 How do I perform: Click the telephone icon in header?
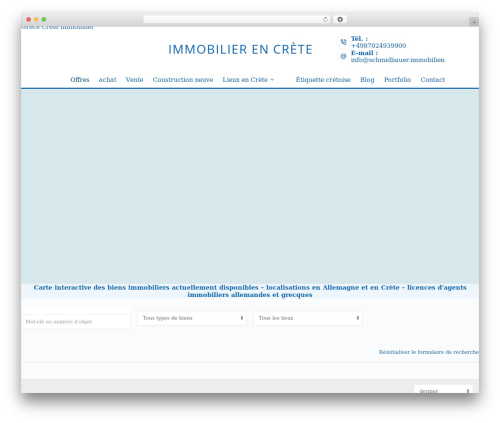(343, 42)
